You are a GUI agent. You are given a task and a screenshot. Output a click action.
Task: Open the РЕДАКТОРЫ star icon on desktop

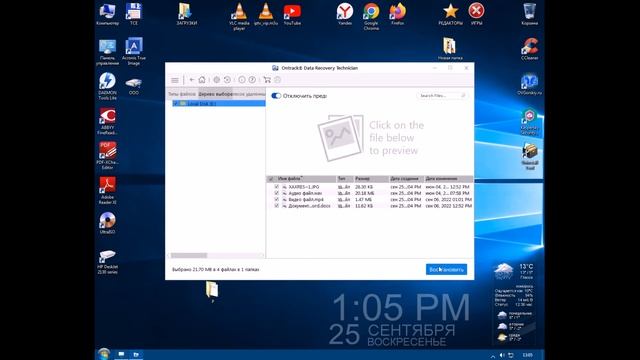[x=451, y=14]
